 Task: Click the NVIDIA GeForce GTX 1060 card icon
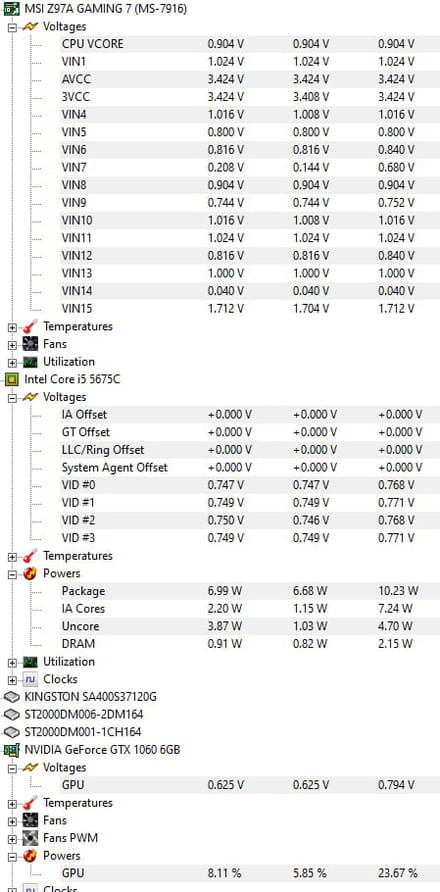coord(11,750)
